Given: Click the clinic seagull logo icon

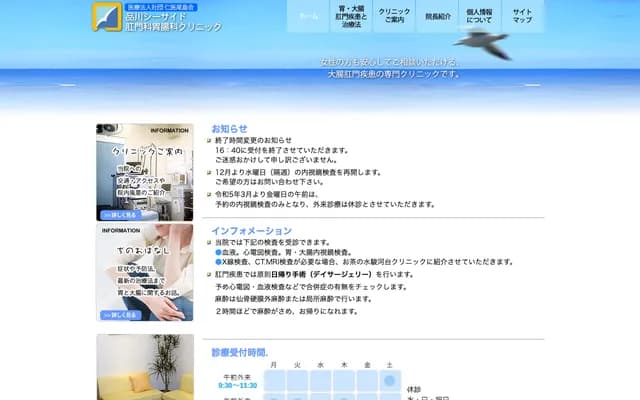Looking at the screenshot, I should (x=107, y=17).
